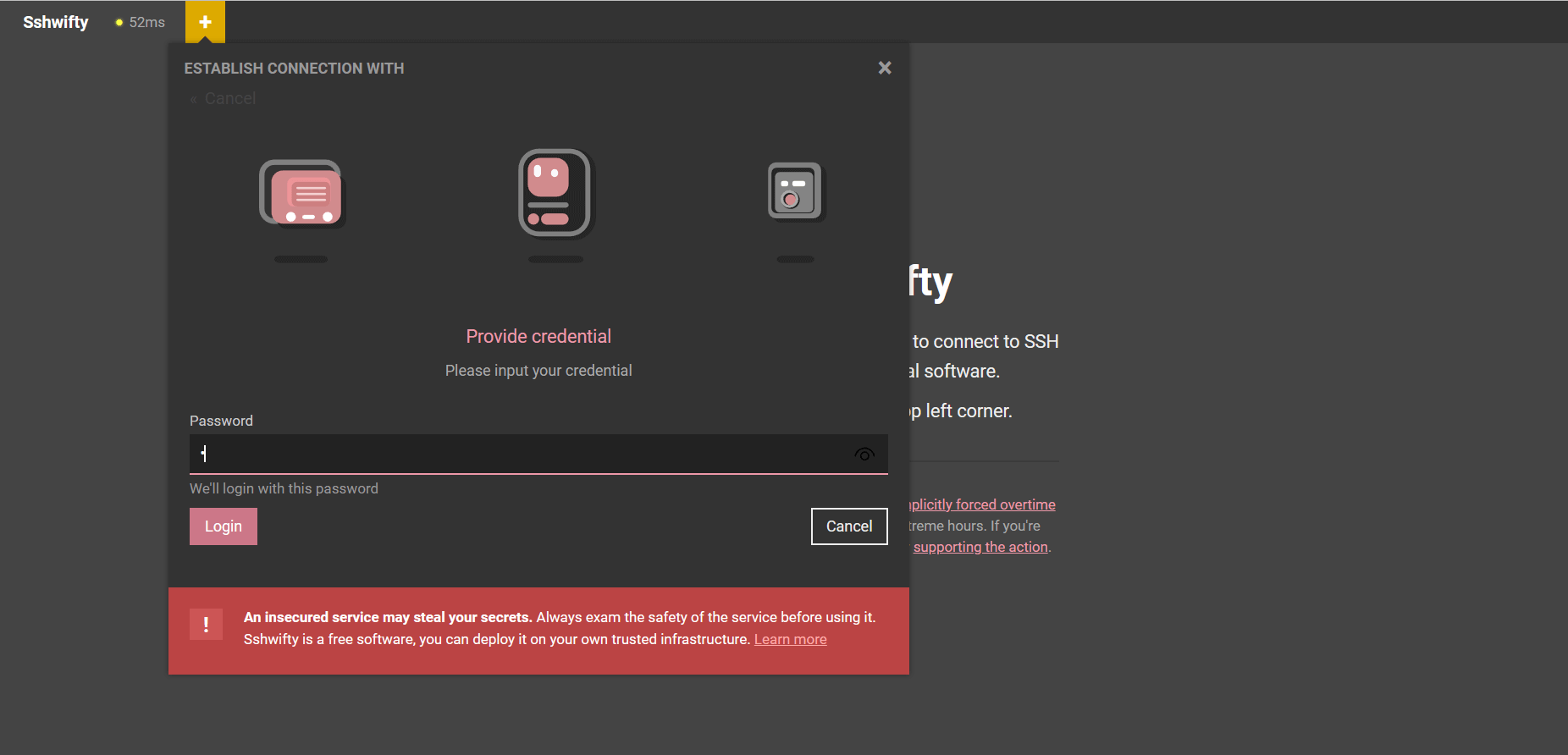Open the 52ms latency status indicator

141,22
